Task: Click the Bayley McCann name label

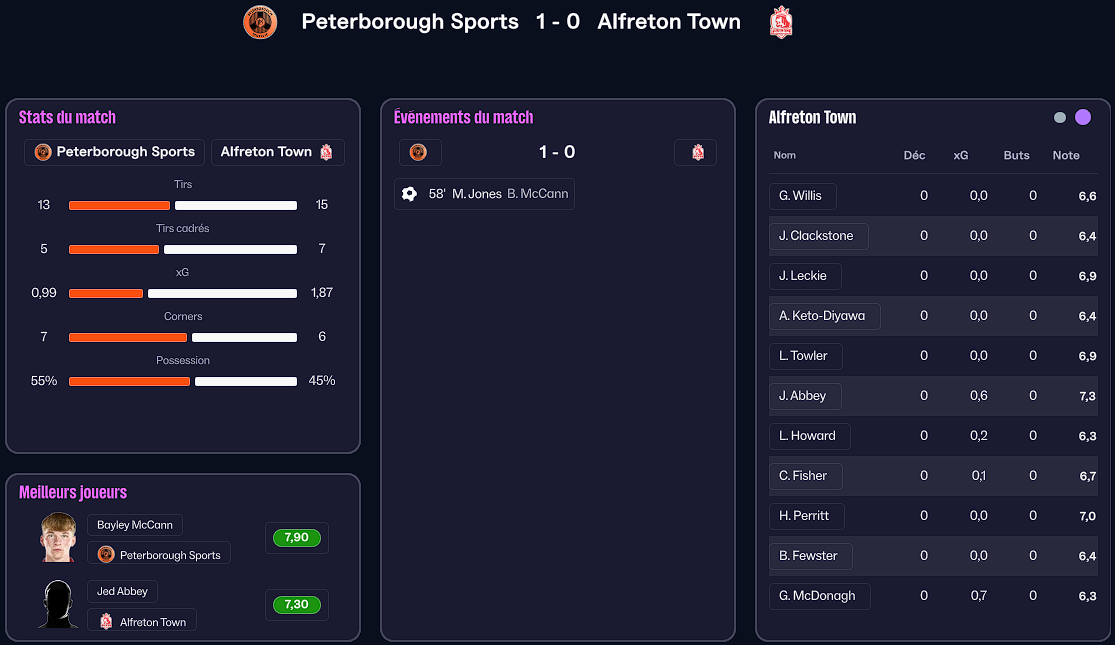Action: 135,525
